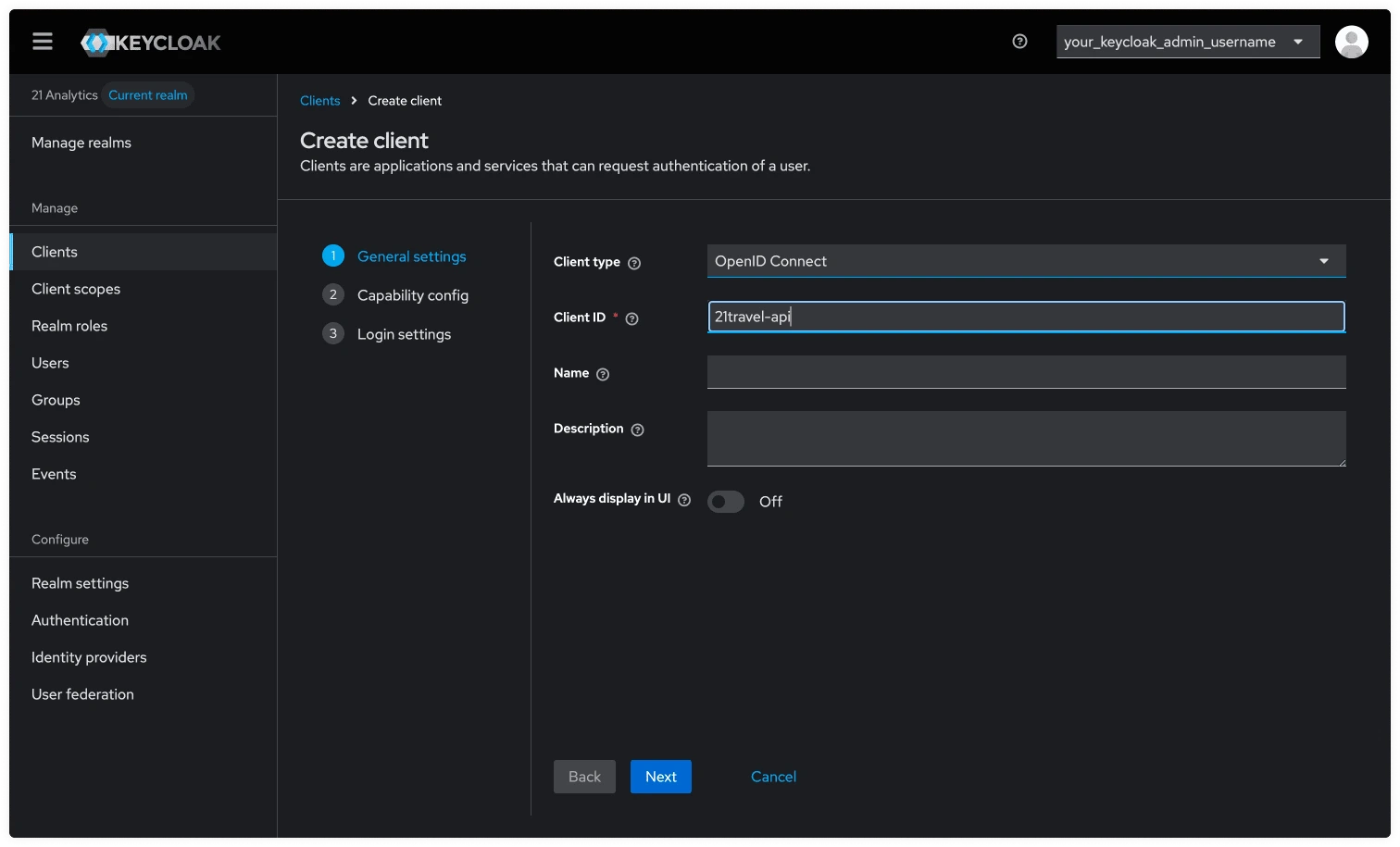Return to Clients via the breadcrumb link
Screen dimensions: 1400x847
pos(320,100)
